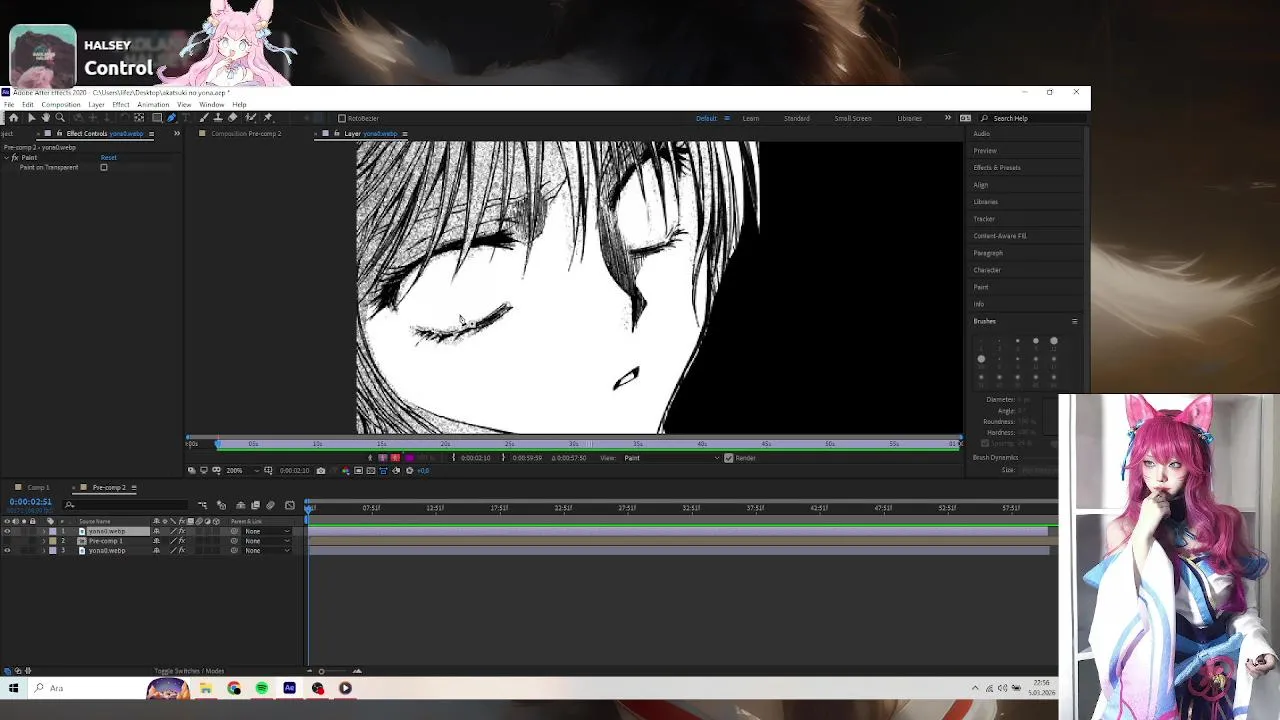This screenshot has height=720, width=1280.
Task: Click the Chrome icon in taskbar
Action: (x=234, y=688)
